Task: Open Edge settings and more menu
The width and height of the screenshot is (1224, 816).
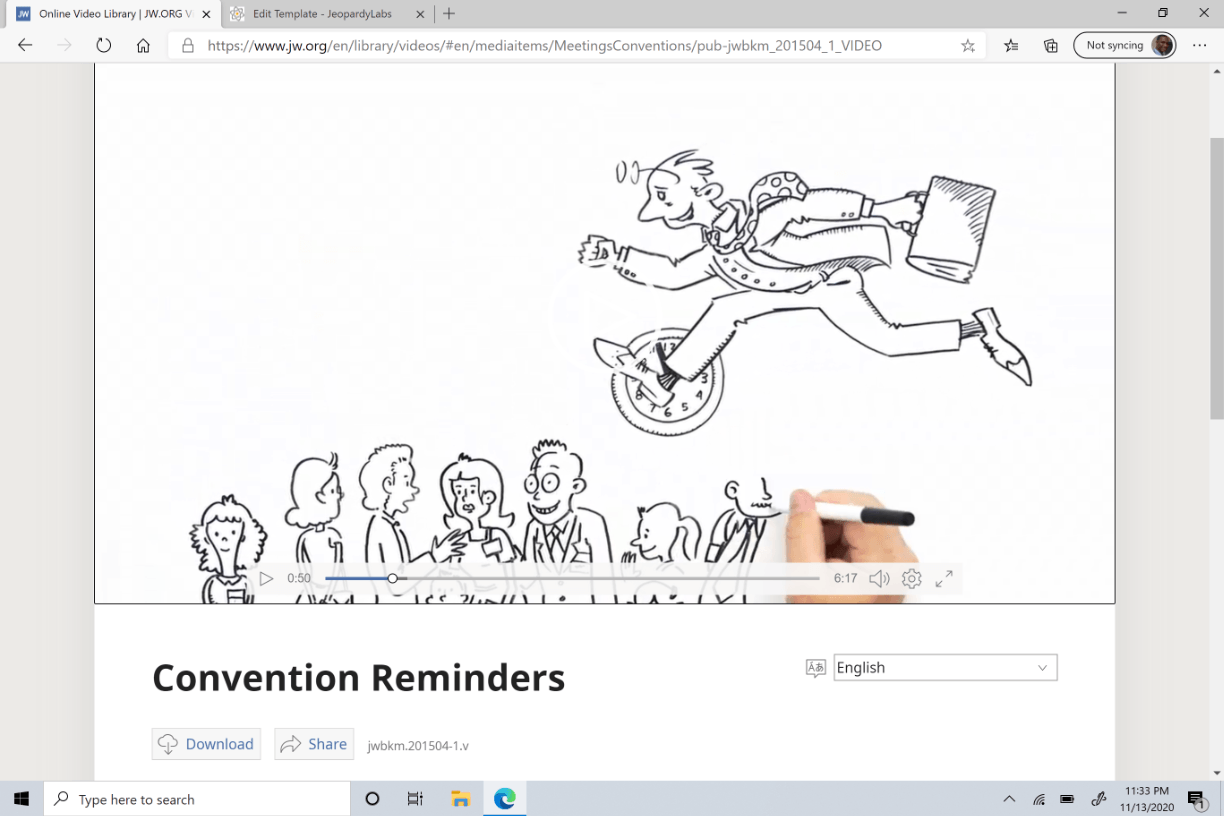Action: [1200, 45]
